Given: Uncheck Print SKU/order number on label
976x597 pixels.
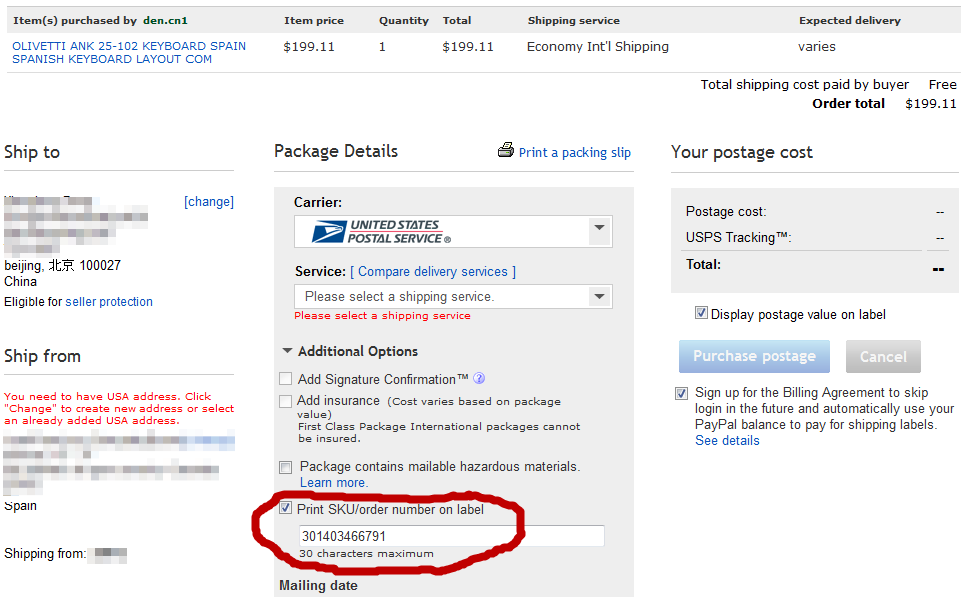Looking at the screenshot, I should point(286,509).
